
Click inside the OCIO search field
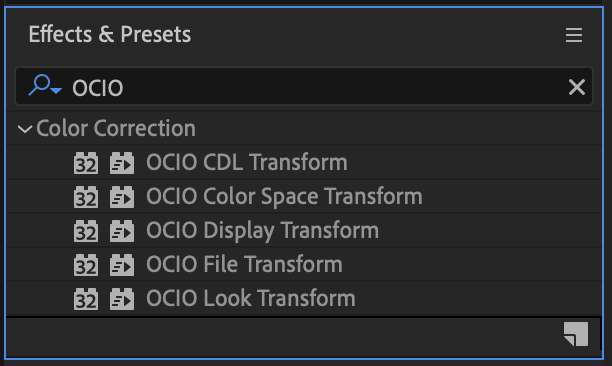304,86
